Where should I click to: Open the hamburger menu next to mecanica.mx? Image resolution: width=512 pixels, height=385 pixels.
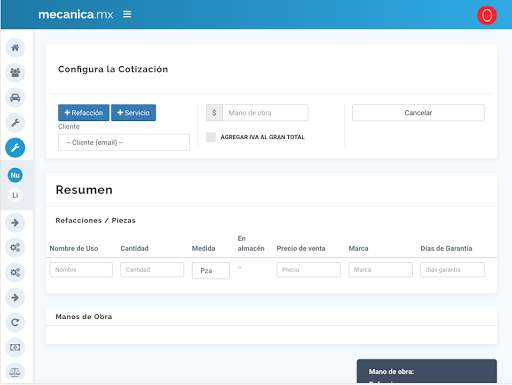click(127, 14)
